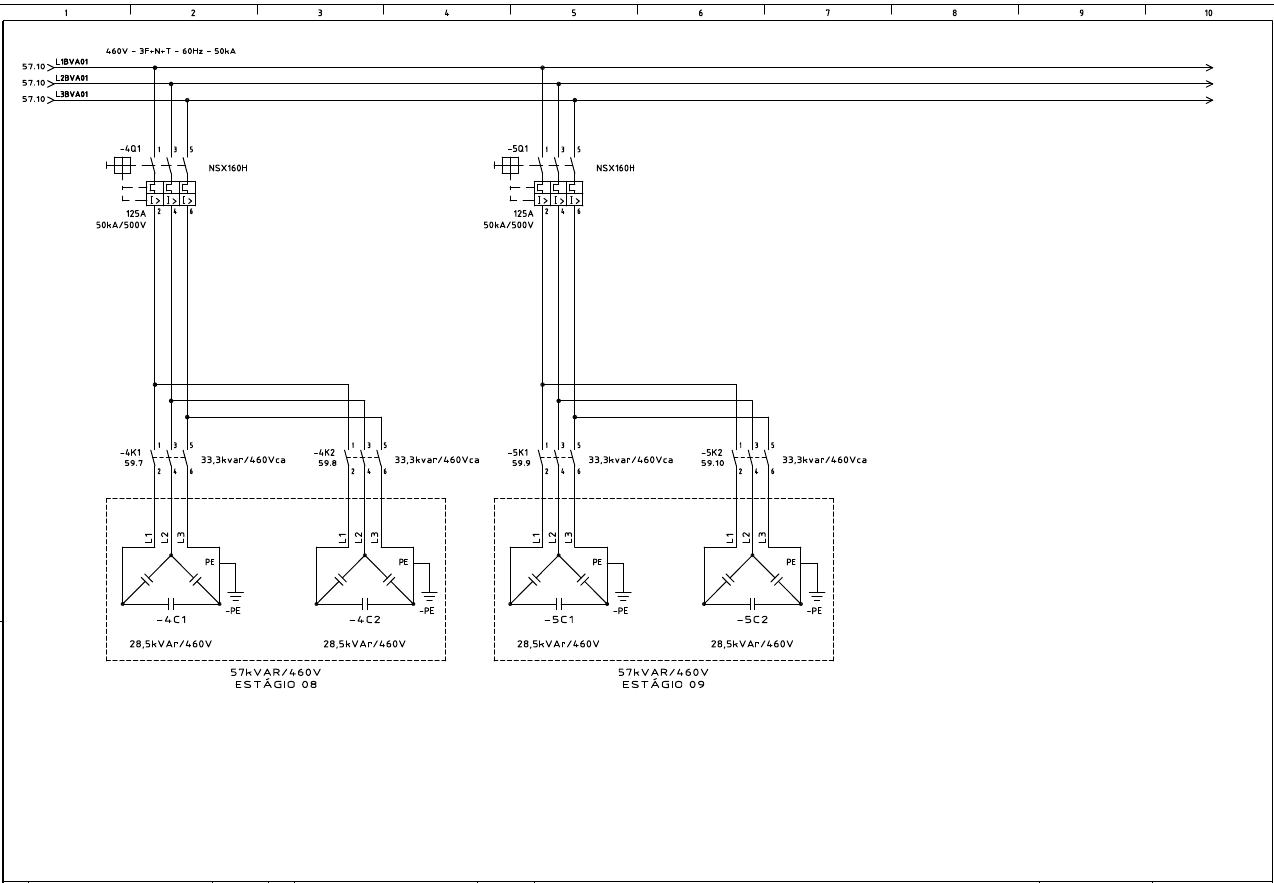Viewport: 1274px width, 883px height.
Task: Click grid column header number 10
Action: point(1208,11)
